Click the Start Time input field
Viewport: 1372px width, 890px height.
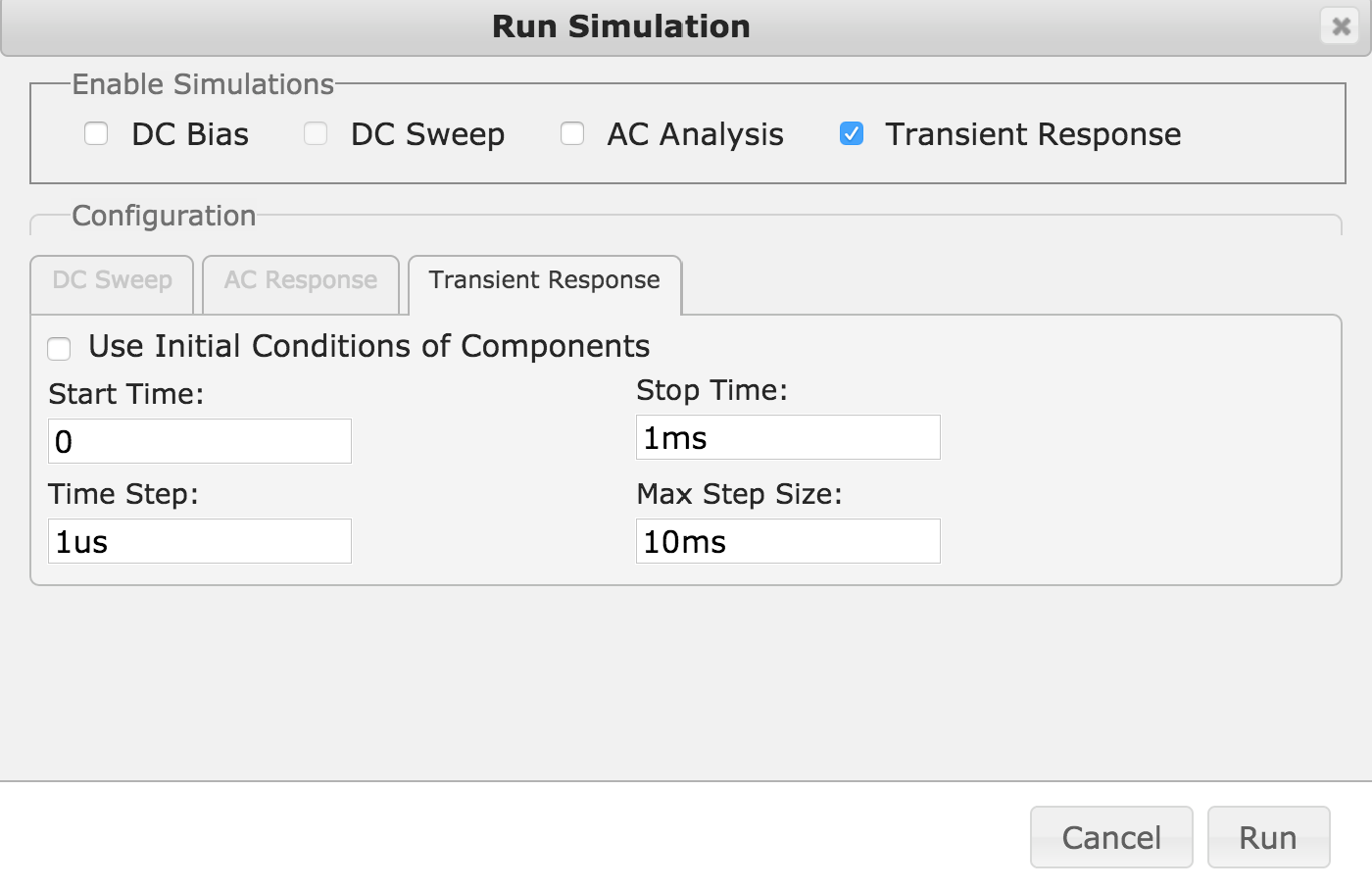click(200, 441)
